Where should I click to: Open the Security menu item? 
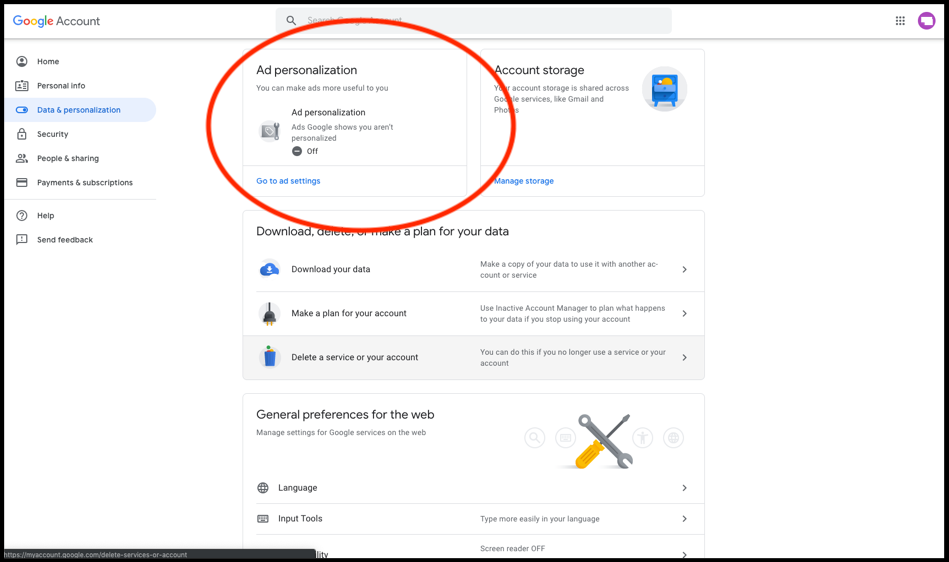(80, 134)
